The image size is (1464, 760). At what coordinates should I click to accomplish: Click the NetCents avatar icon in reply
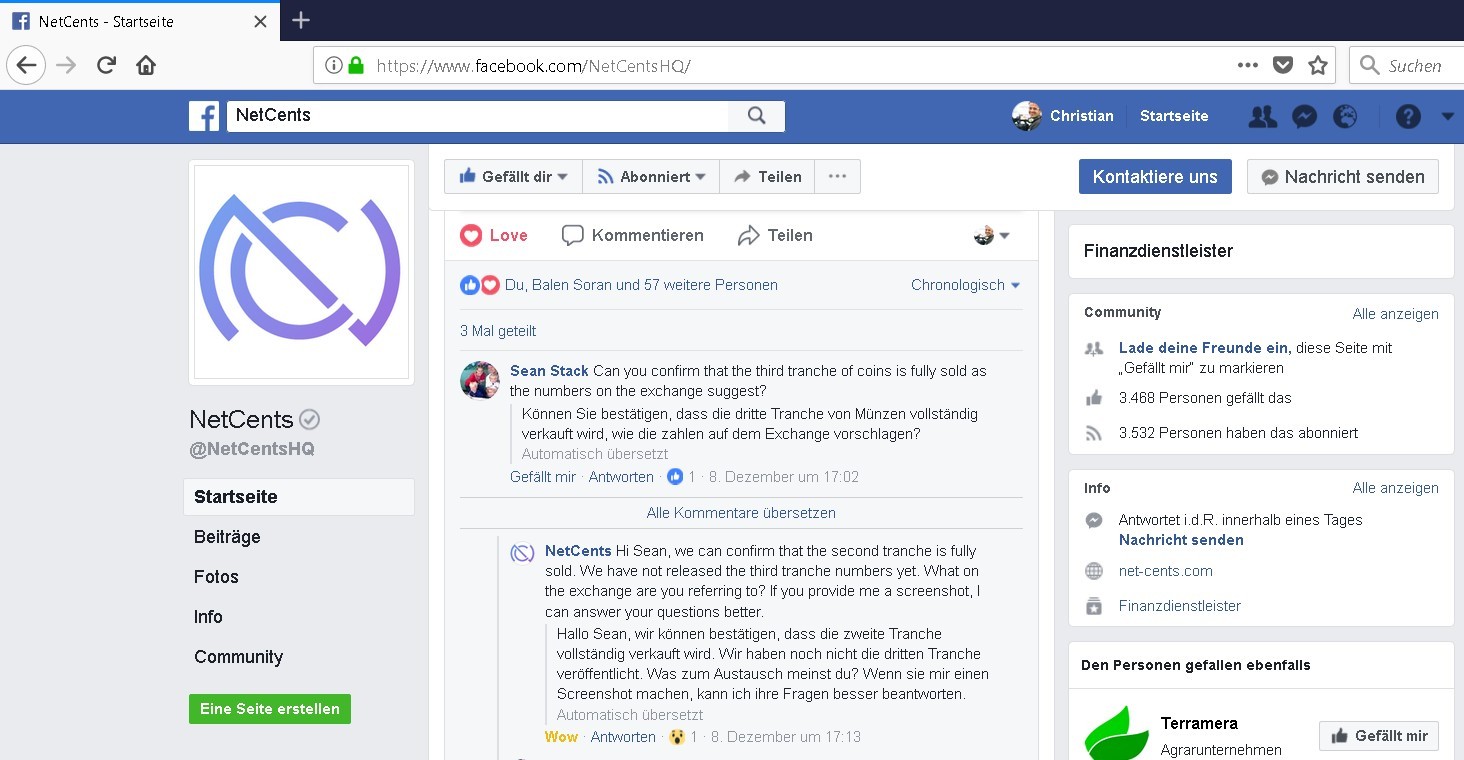tap(522, 553)
